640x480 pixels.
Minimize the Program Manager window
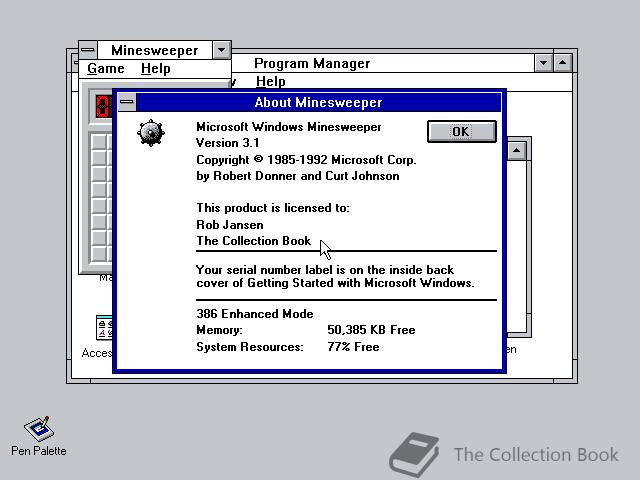click(x=544, y=63)
